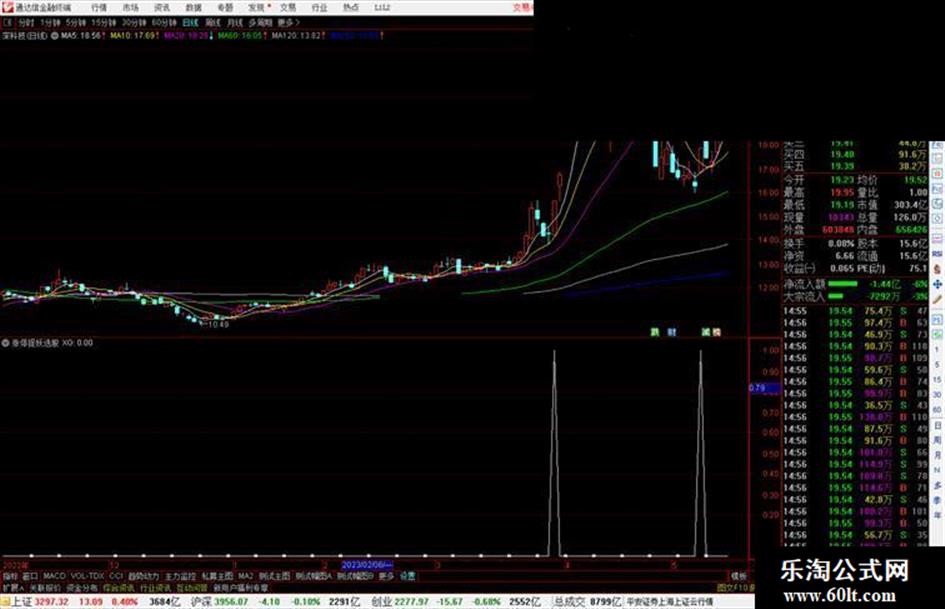
Task: Click the 净流入额 green progress bar
Action: (843, 283)
